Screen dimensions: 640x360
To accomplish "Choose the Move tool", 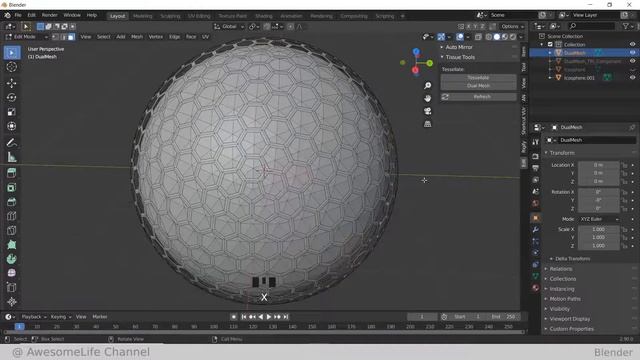I will (12, 83).
